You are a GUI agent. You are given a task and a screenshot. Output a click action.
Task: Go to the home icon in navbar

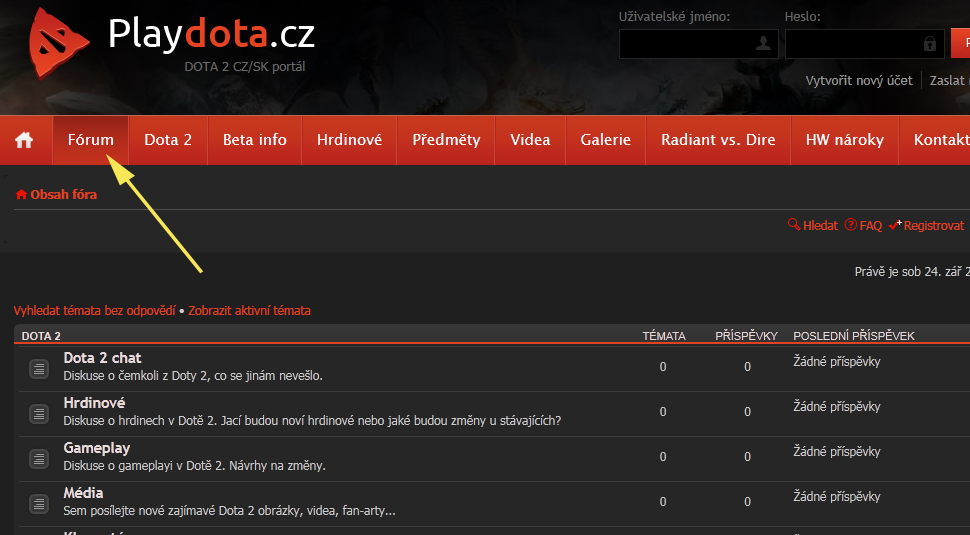click(24, 140)
